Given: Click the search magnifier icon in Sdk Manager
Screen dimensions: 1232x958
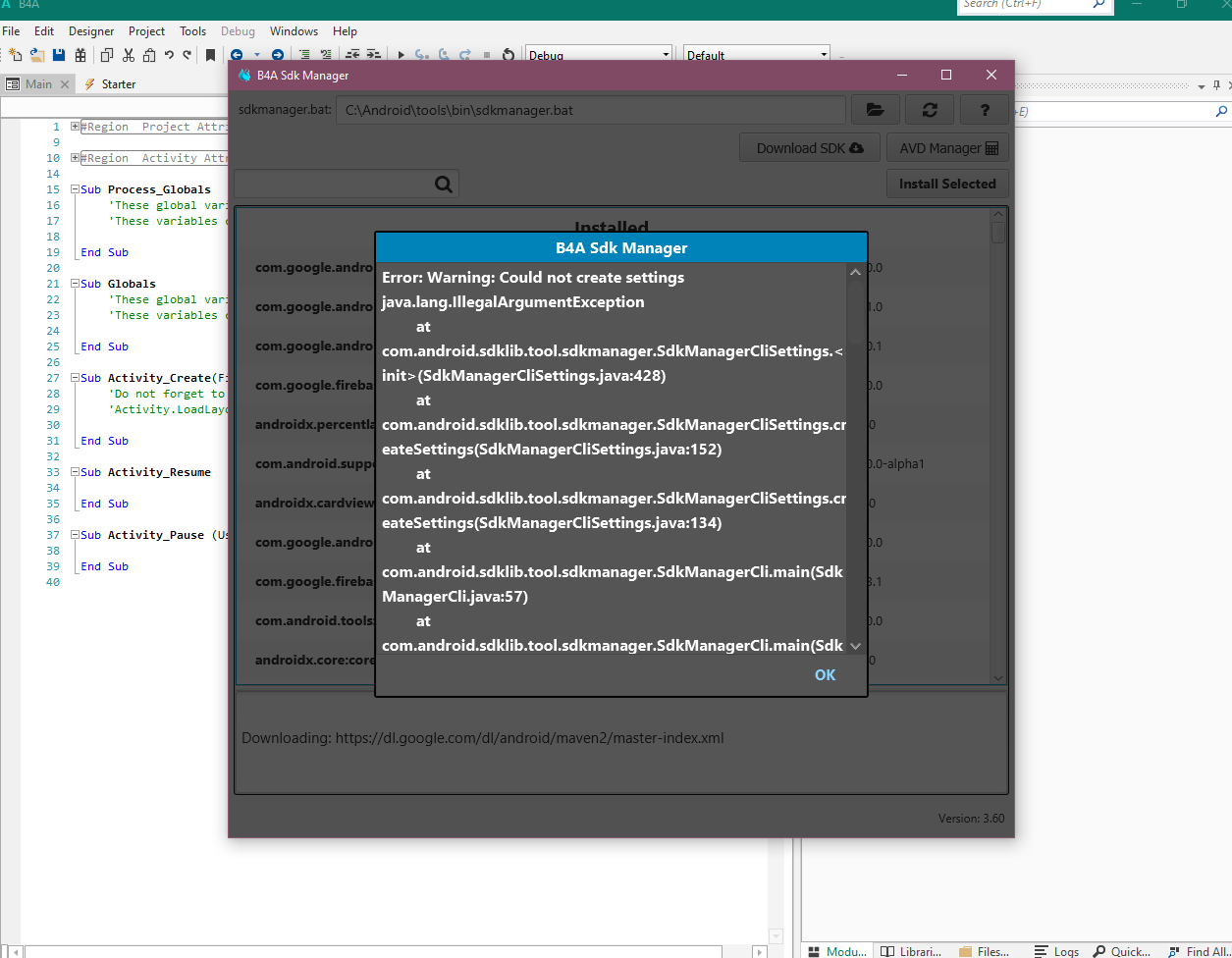Looking at the screenshot, I should [444, 184].
